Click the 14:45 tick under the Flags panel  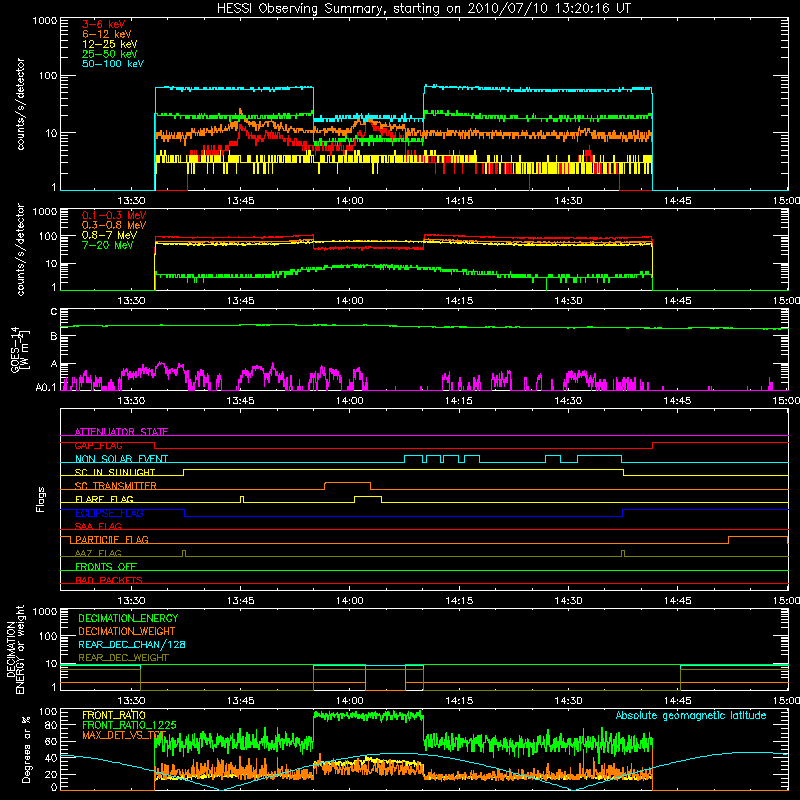677,601
